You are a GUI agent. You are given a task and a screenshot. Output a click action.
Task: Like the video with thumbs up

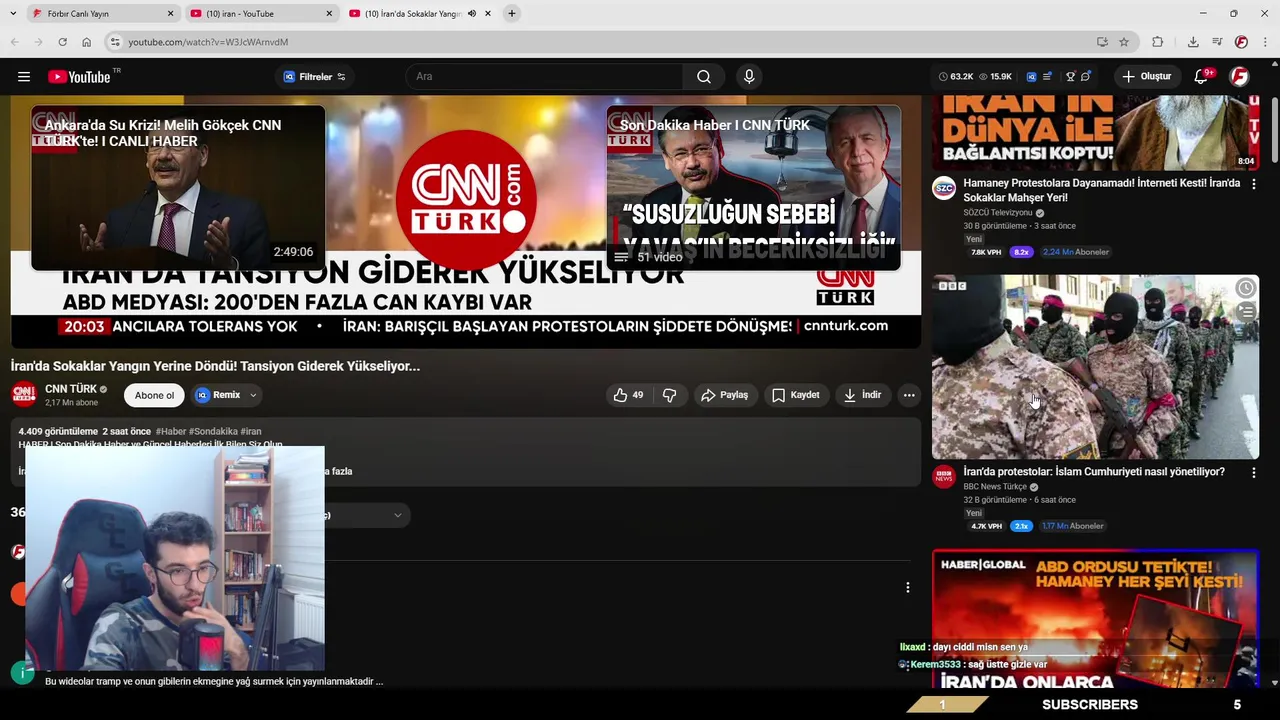[x=629, y=395]
